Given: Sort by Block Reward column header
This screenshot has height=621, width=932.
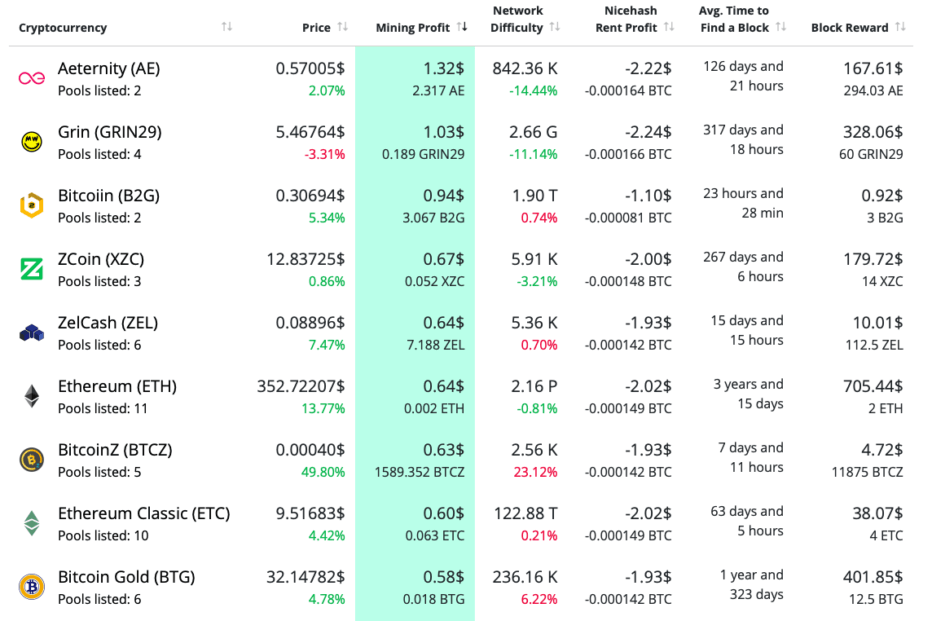Looking at the screenshot, I should pyautogui.click(x=899, y=27).
